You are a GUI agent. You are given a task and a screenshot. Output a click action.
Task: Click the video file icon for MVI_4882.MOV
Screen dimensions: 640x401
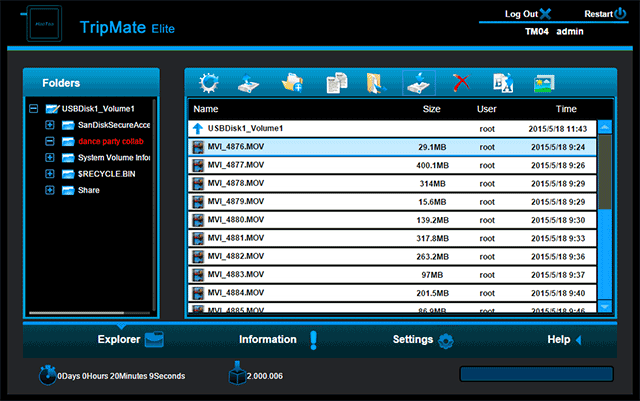pos(198,256)
